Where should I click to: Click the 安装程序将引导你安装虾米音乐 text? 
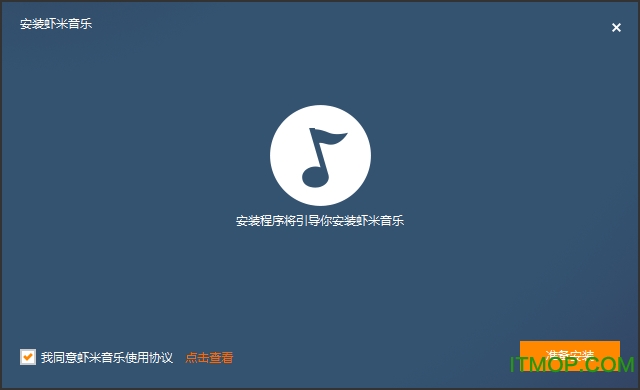pos(320,221)
